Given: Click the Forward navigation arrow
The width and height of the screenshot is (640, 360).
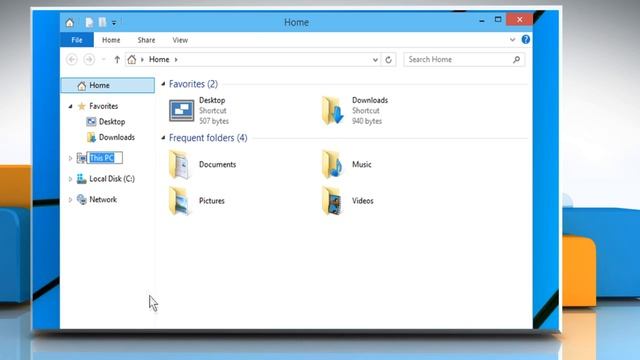Looking at the screenshot, I should point(89,60).
